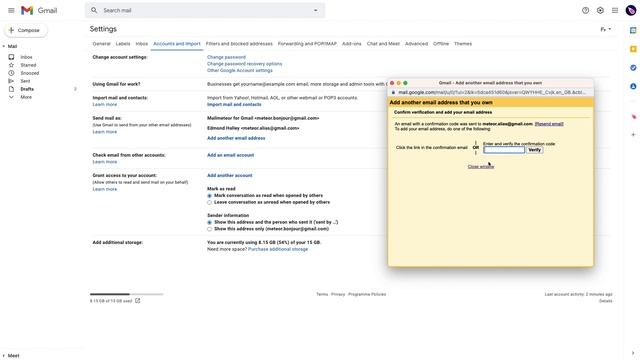Screen dimensions: 640x360
Task: Select Leave conversation as unread radio
Action: [209, 202]
